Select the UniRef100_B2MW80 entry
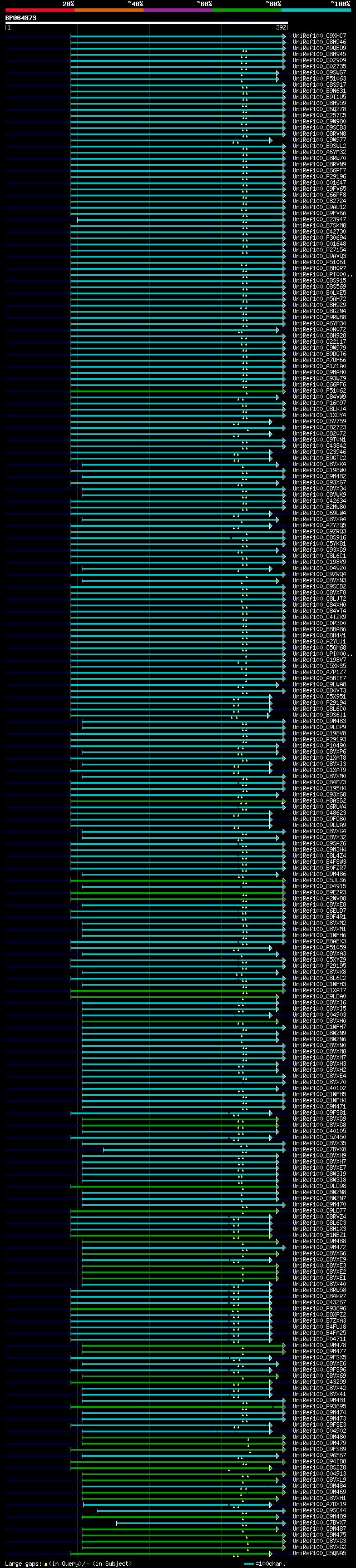Viewport: 356px width, 1568px height. coord(319,507)
